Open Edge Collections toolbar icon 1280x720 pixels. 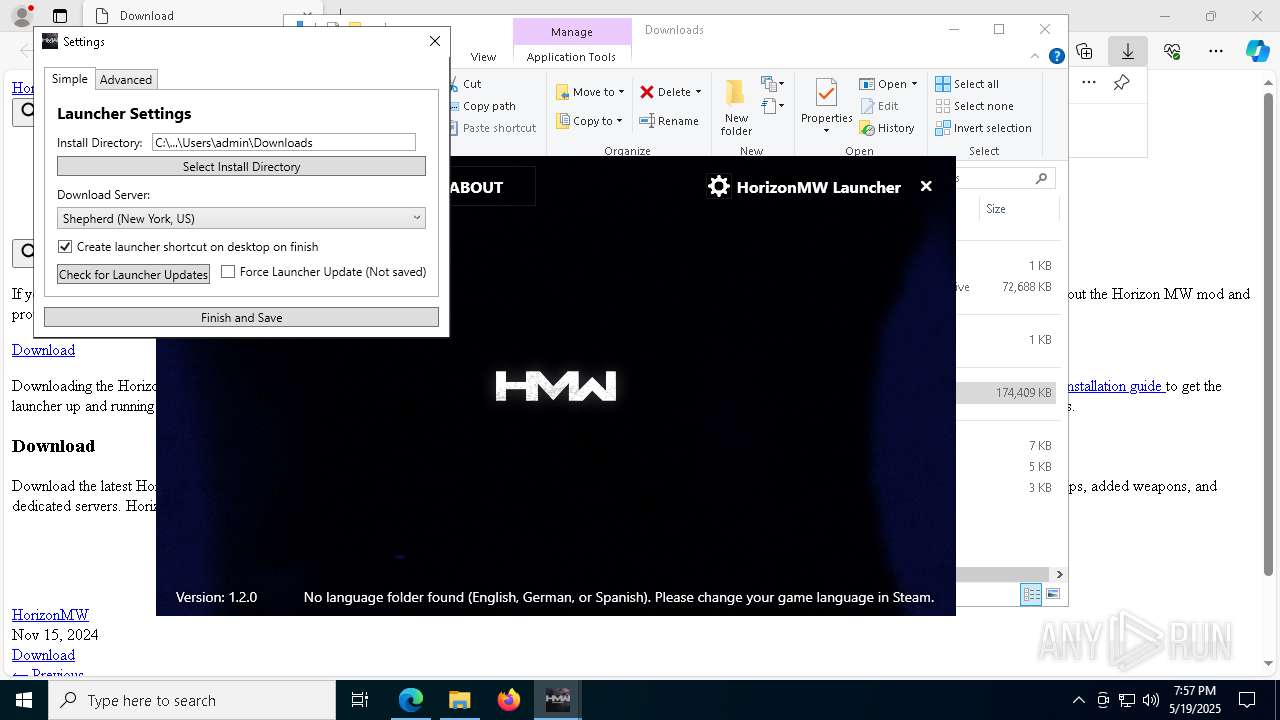pyautogui.click(x=1084, y=51)
